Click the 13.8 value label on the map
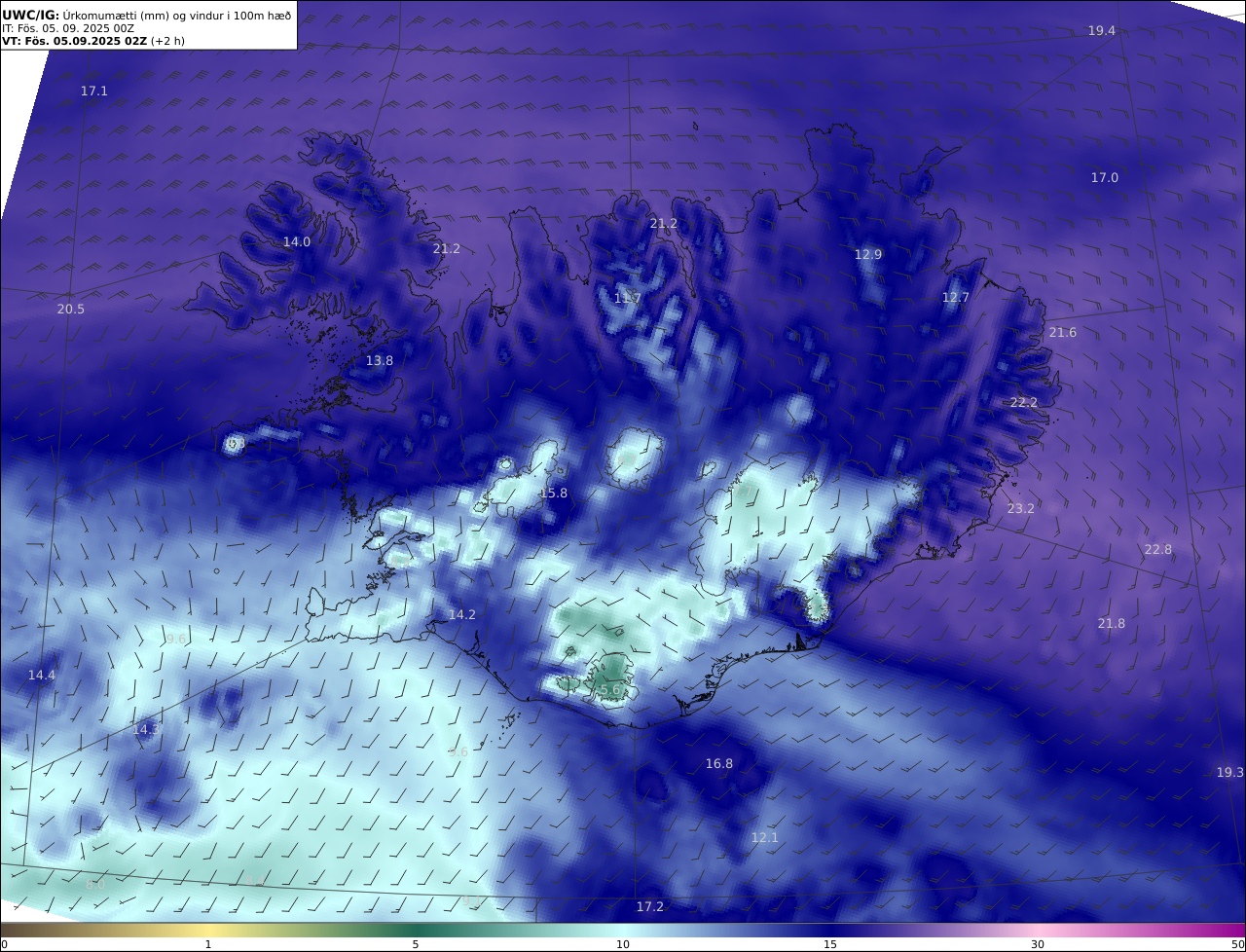The height and width of the screenshot is (952, 1246). pos(380,361)
